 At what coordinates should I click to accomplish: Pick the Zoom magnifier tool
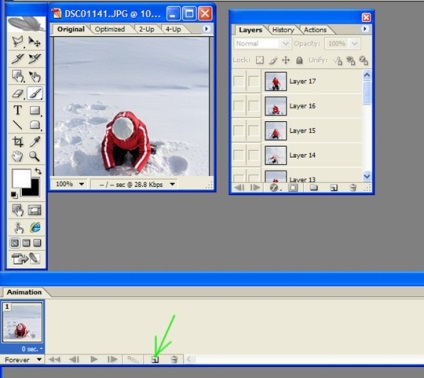35,156
